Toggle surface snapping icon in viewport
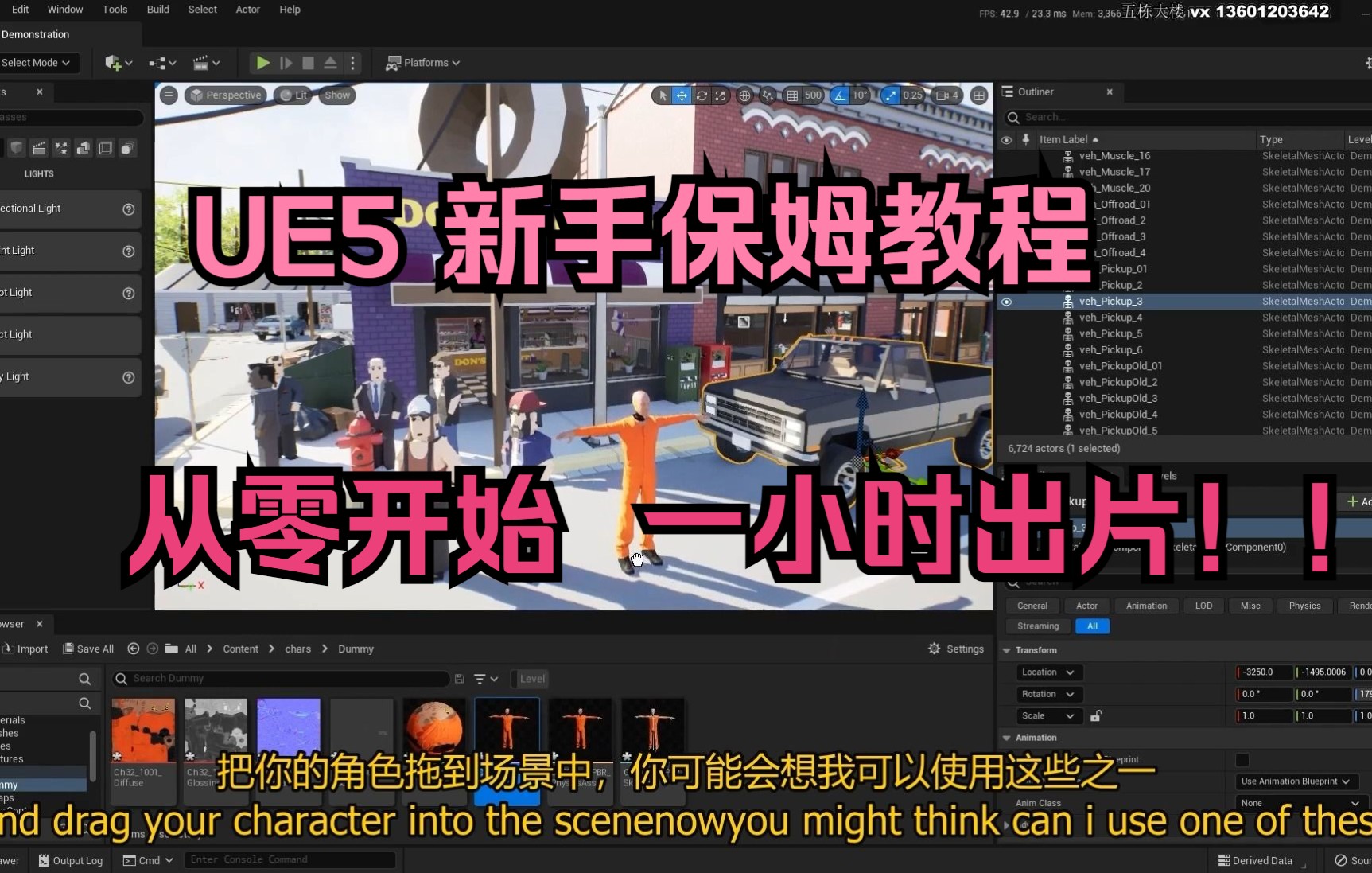 (x=768, y=95)
